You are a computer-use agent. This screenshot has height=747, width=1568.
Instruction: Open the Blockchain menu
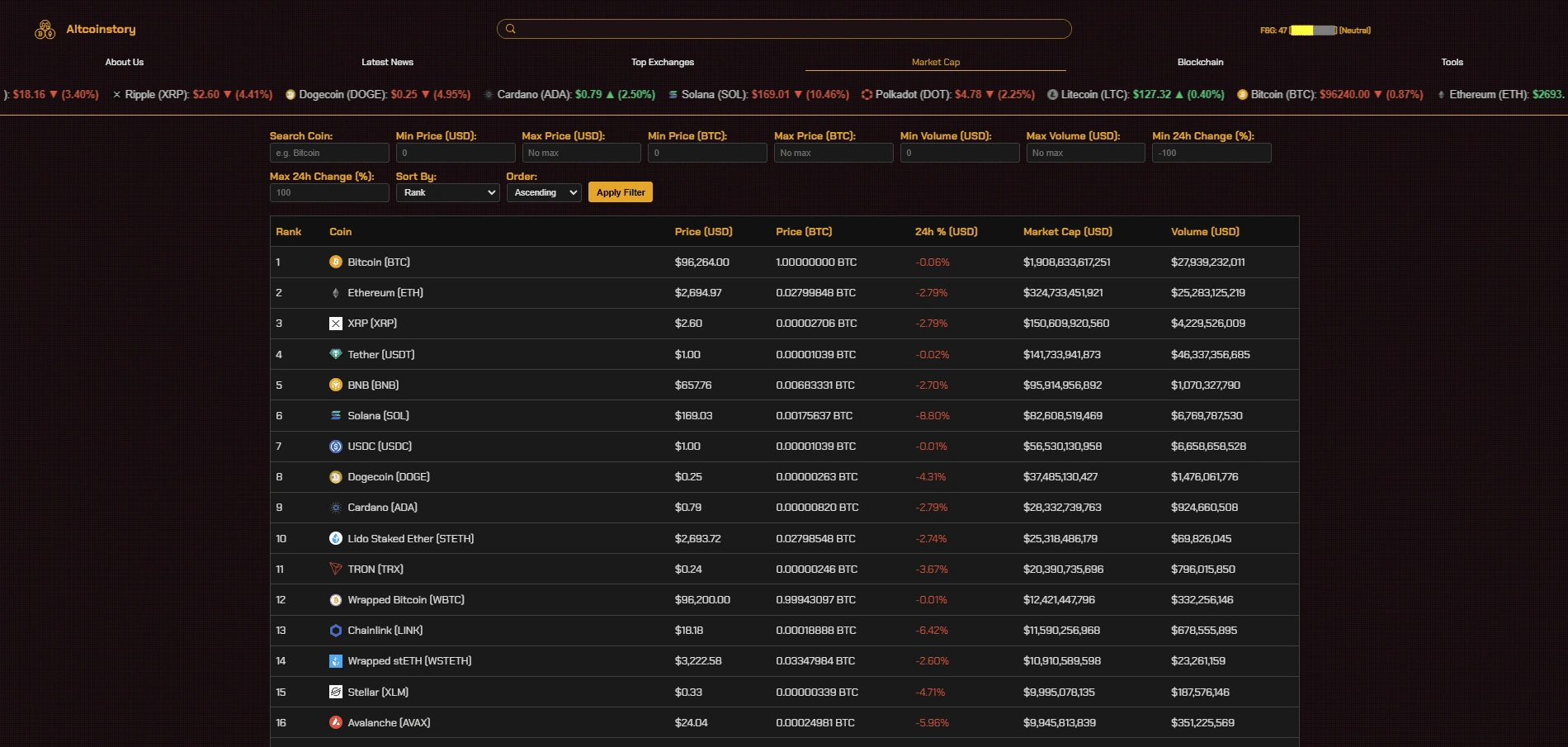[x=1200, y=62]
